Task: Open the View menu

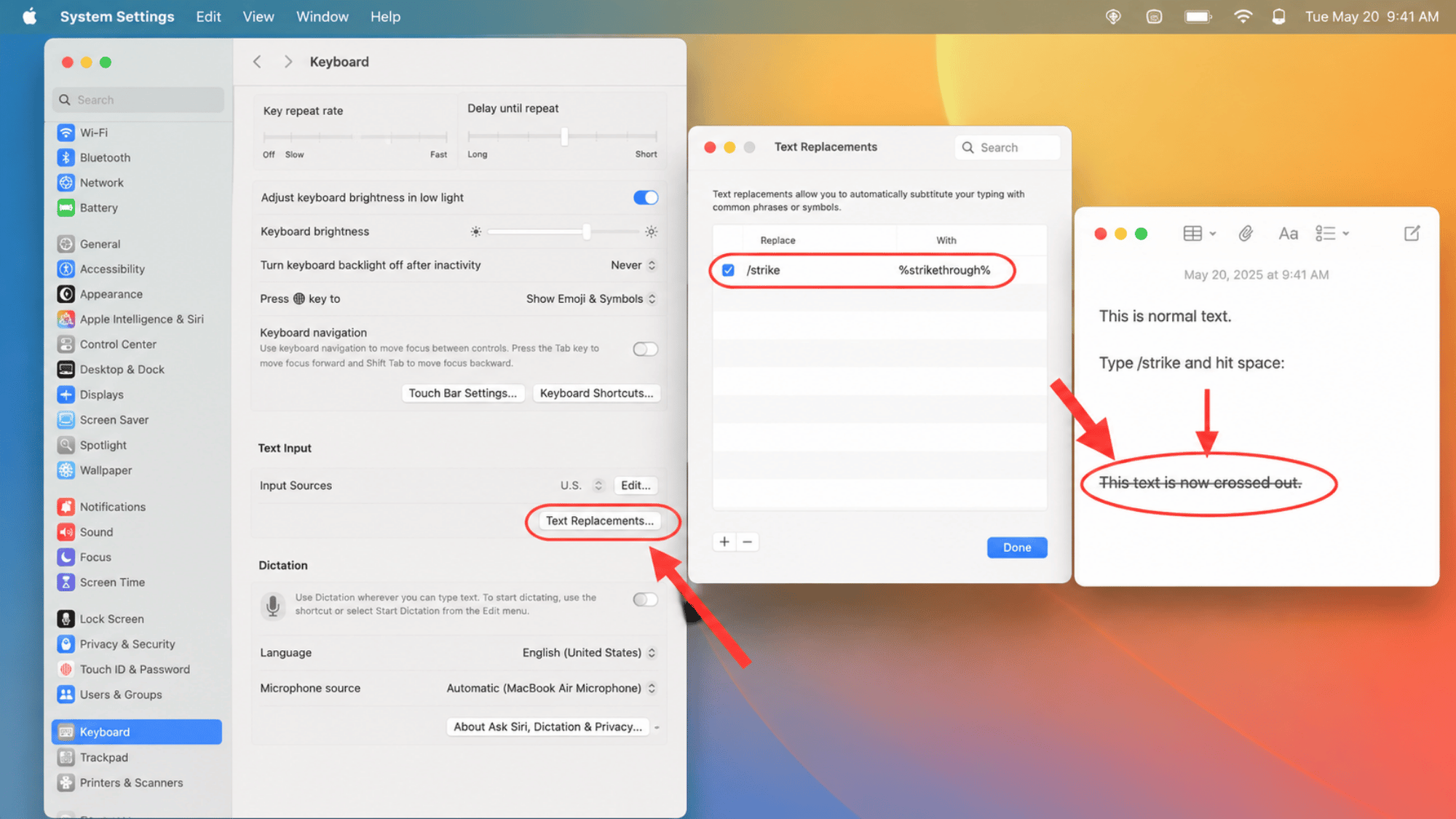Action: click(258, 17)
